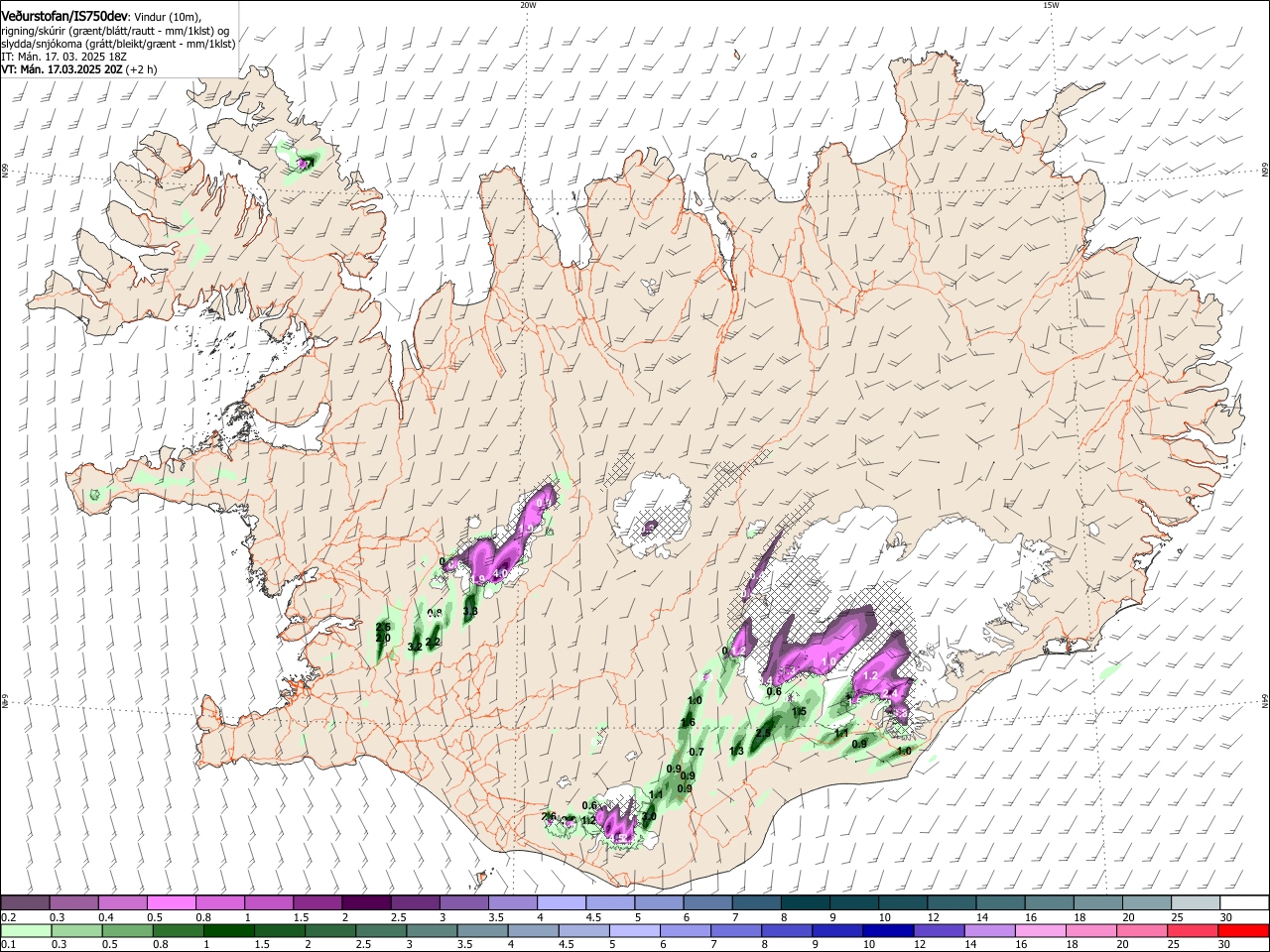Screen dimensions: 1270x952
Task: Select upper legend swatch between 20 and 25
Action: point(1148,903)
